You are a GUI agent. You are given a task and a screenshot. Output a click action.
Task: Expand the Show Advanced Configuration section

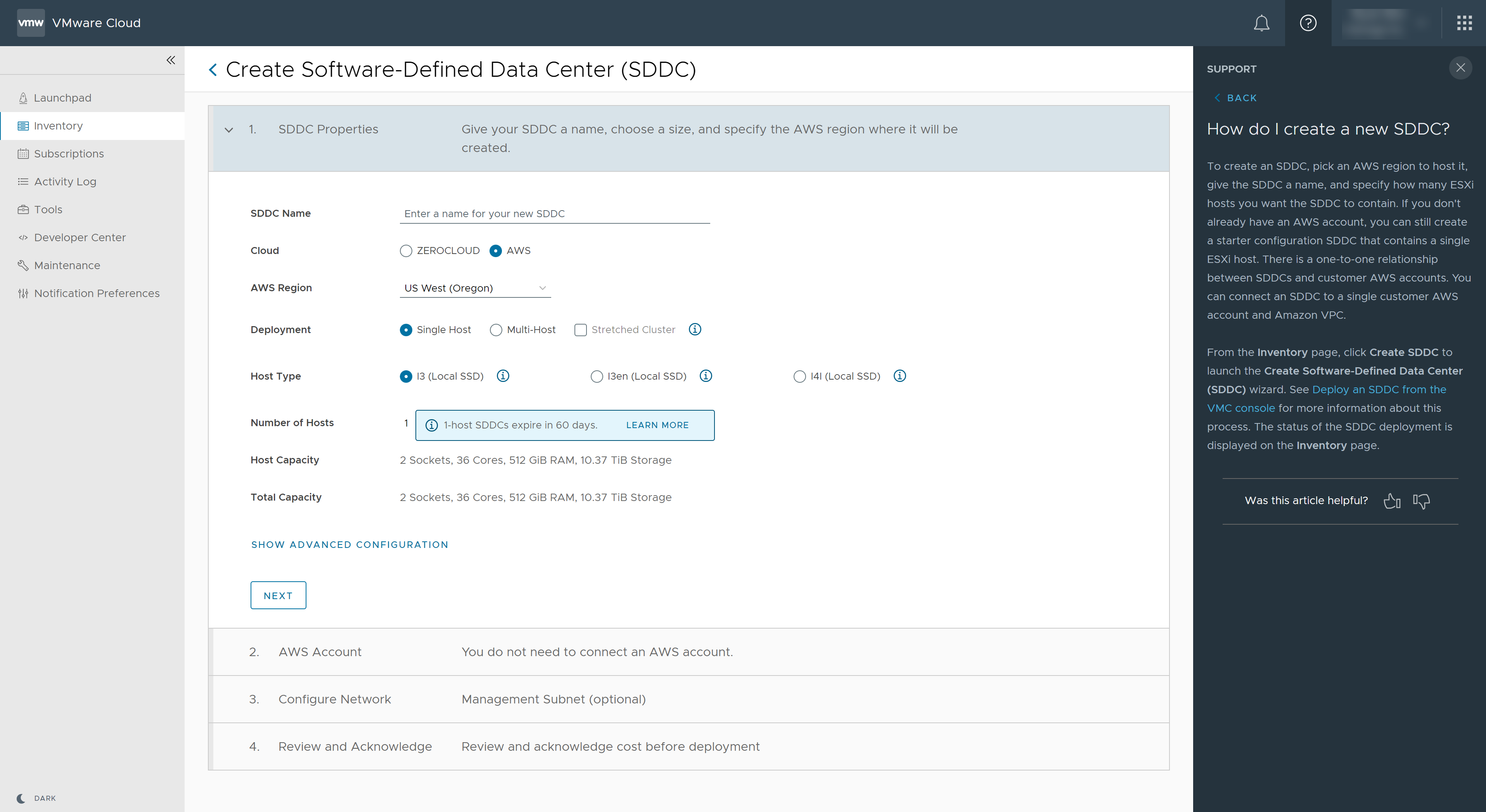pos(349,544)
